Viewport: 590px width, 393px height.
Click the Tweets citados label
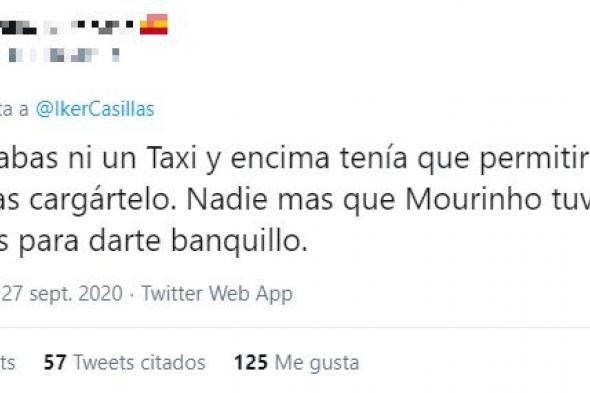click(140, 363)
